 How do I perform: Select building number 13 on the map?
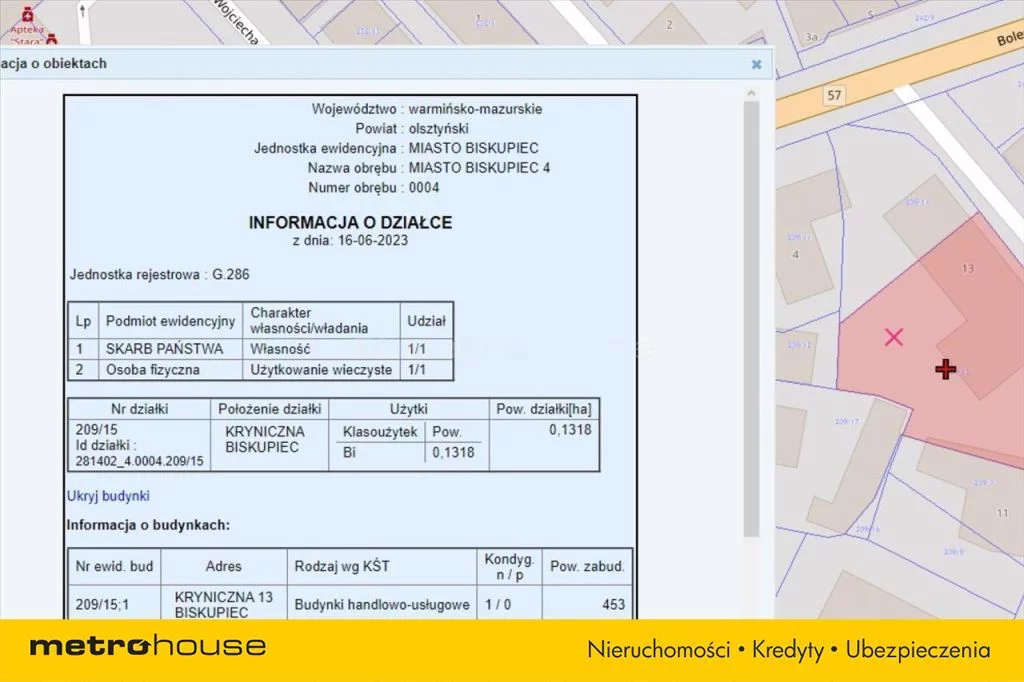point(966,269)
